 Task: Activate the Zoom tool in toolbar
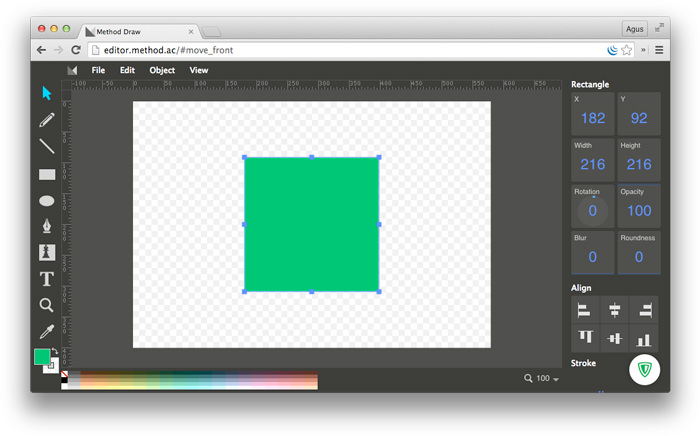point(46,305)
